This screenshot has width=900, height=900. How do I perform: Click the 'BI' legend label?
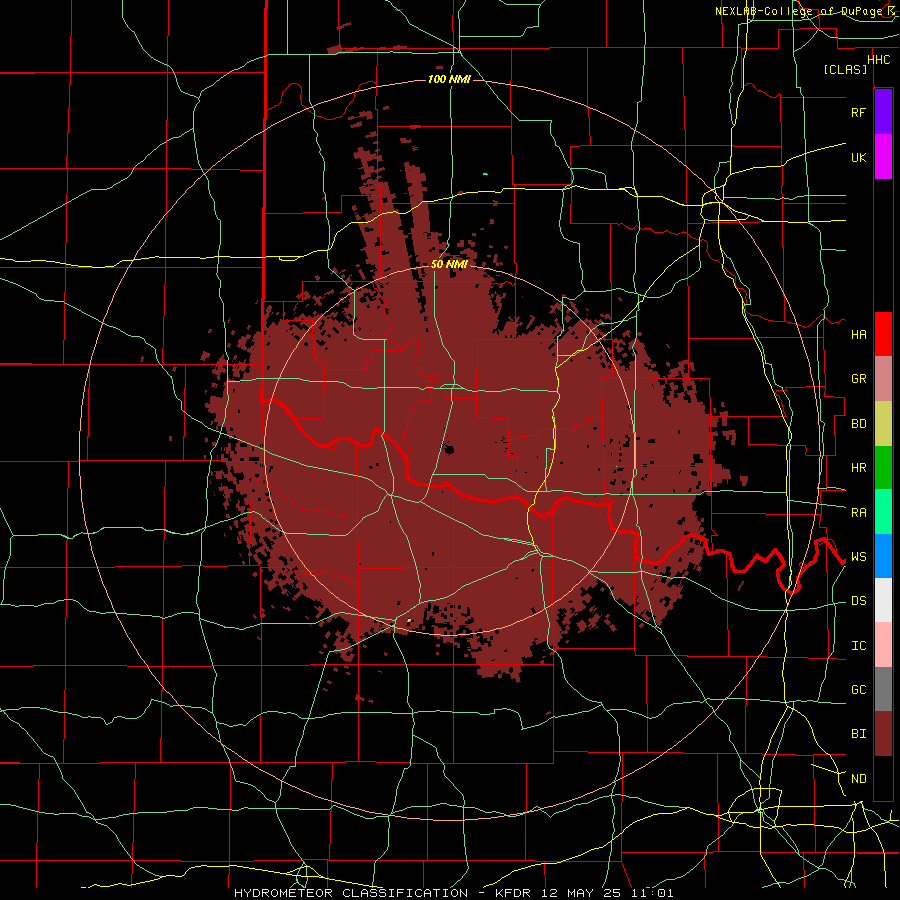(858, 734)
